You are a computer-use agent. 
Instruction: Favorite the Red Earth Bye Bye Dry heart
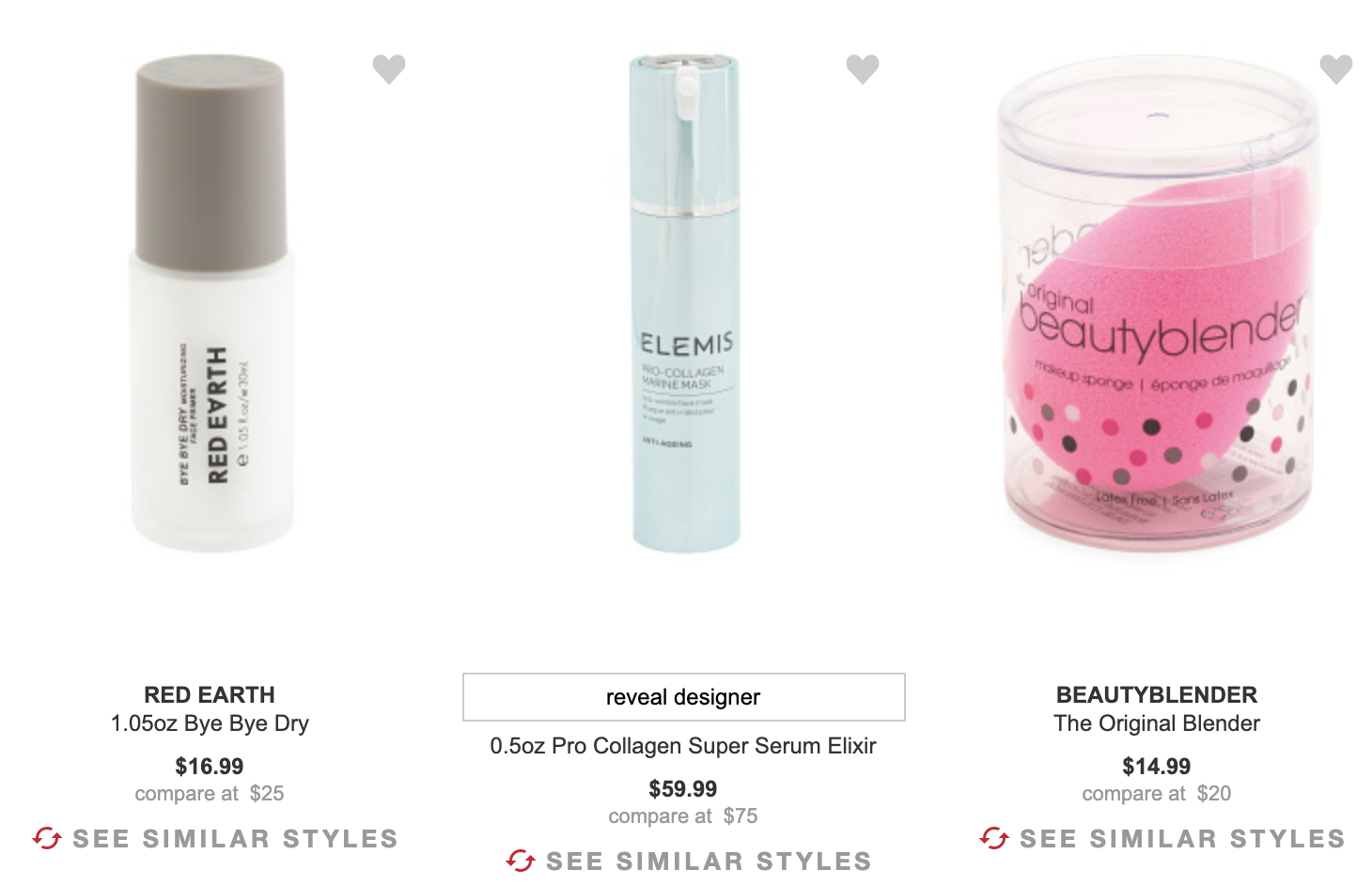tap(389, 69)
